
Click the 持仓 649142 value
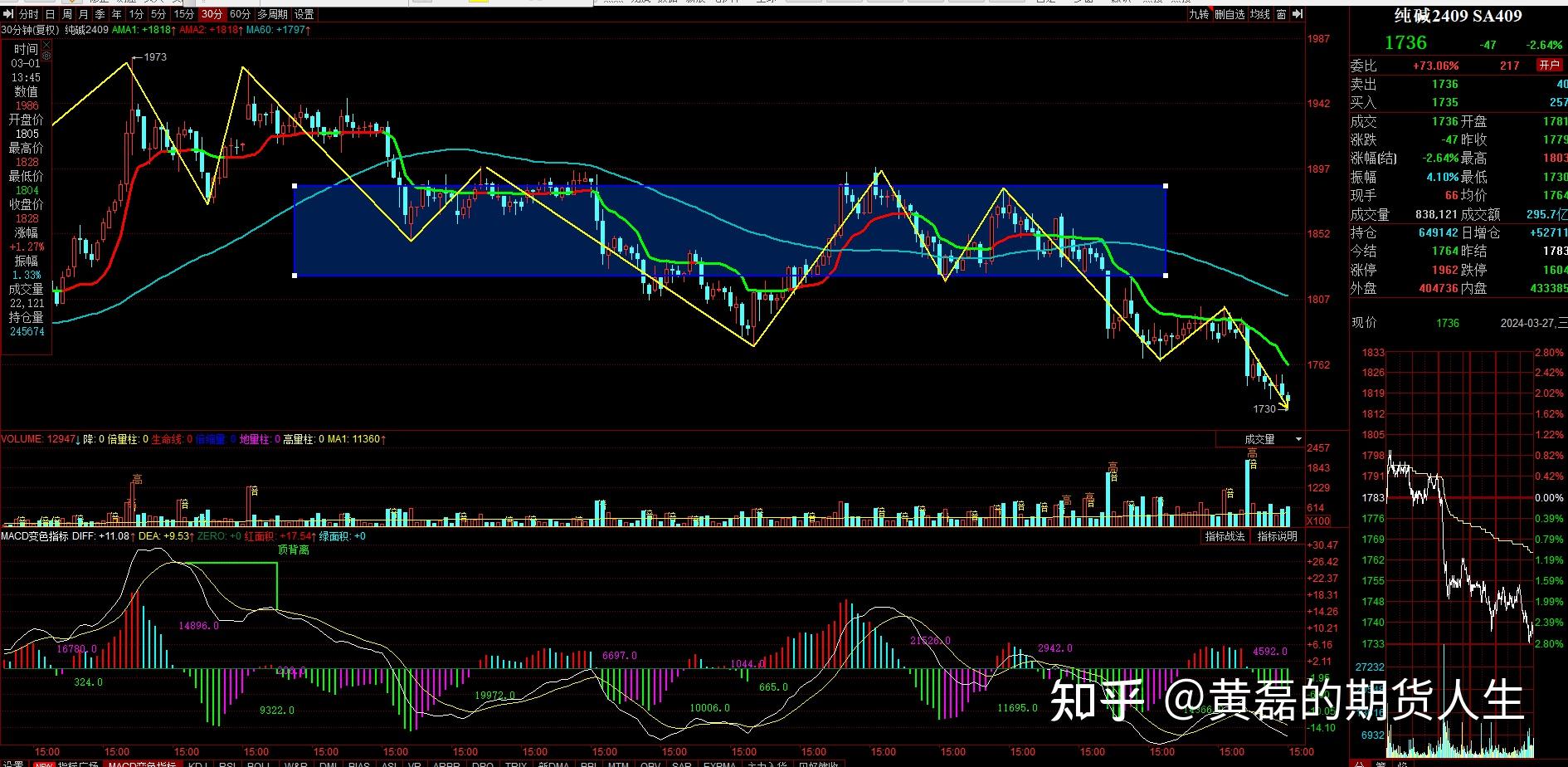click(1438, 233)
